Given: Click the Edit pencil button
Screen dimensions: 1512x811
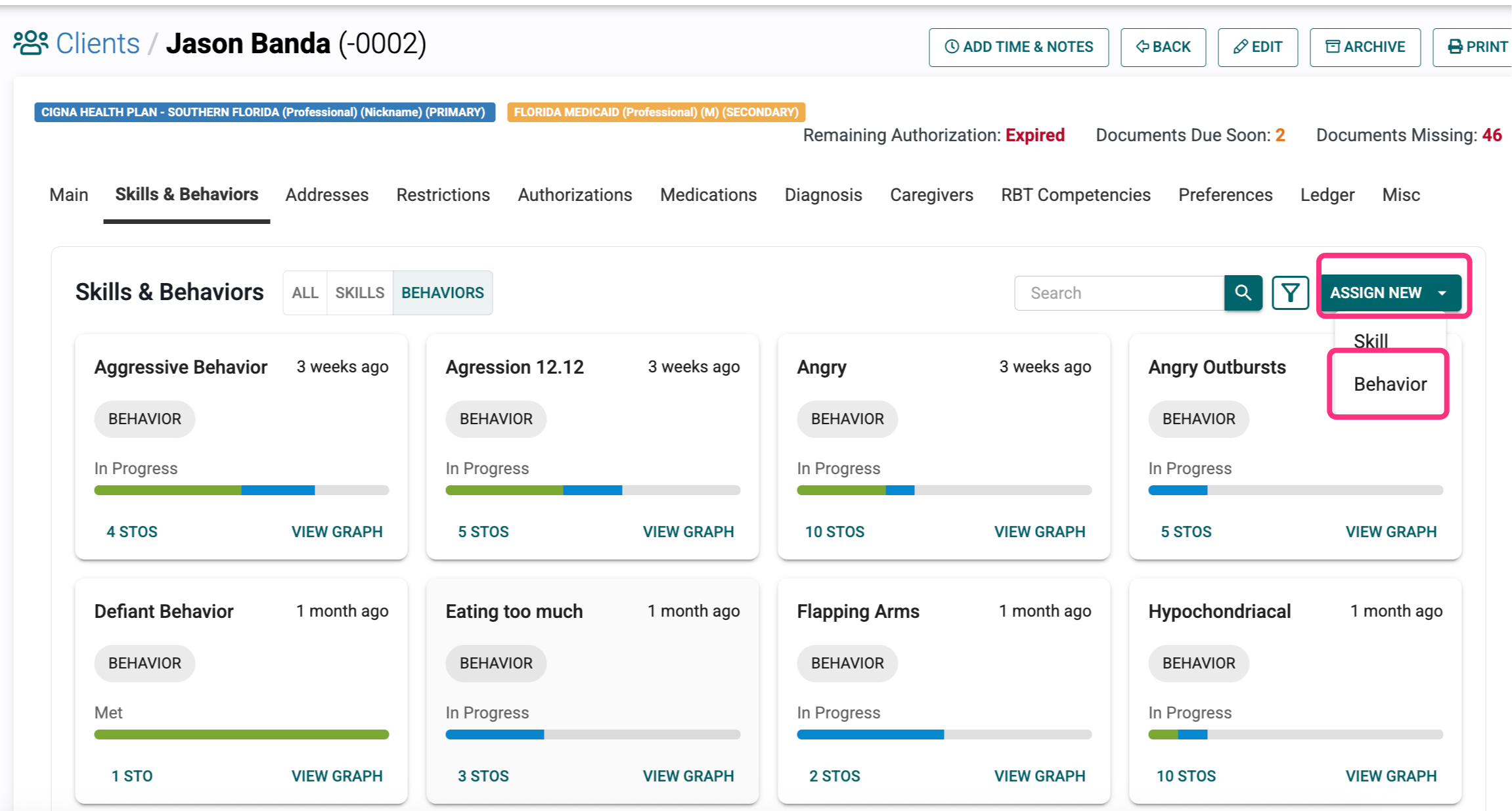Looking at the screenshot, I should click(x=1257, y=47).
